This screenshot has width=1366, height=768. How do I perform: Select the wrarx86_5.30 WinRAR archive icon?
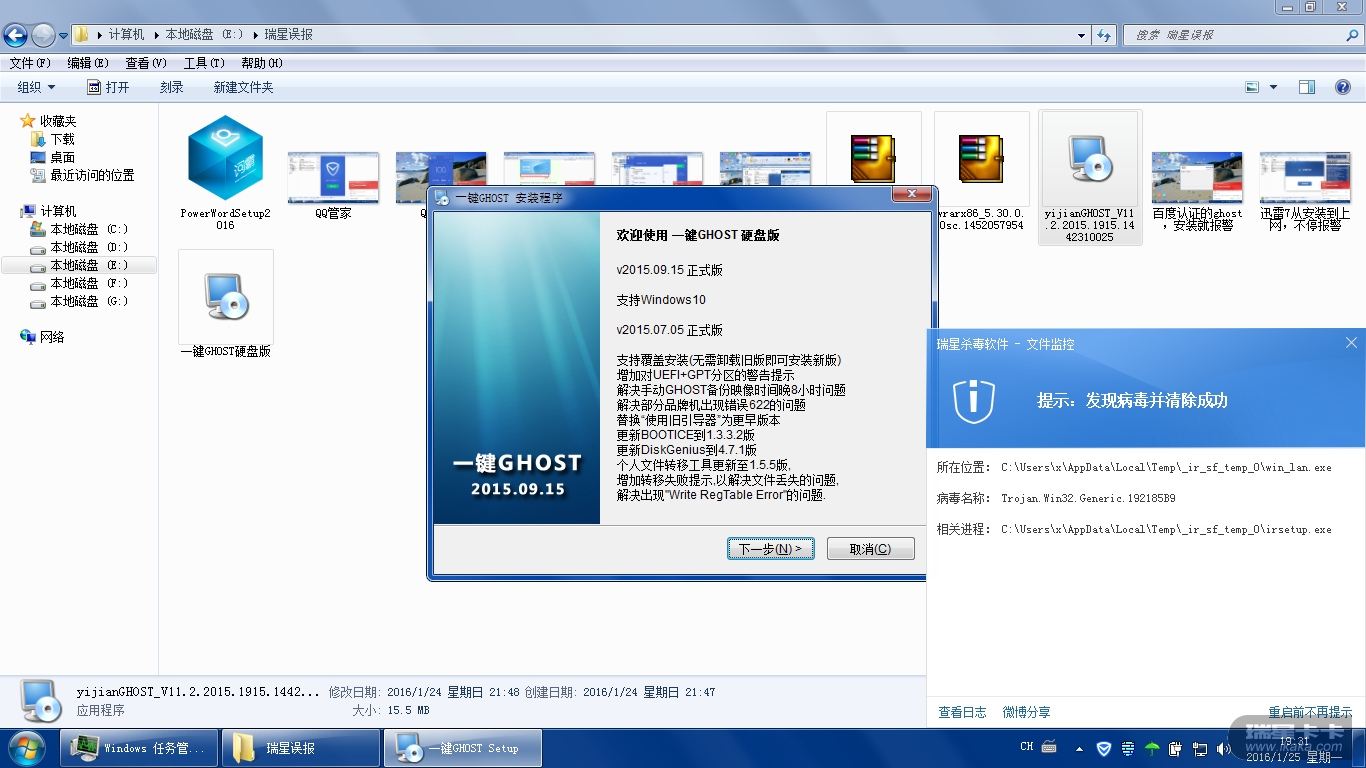982,172
